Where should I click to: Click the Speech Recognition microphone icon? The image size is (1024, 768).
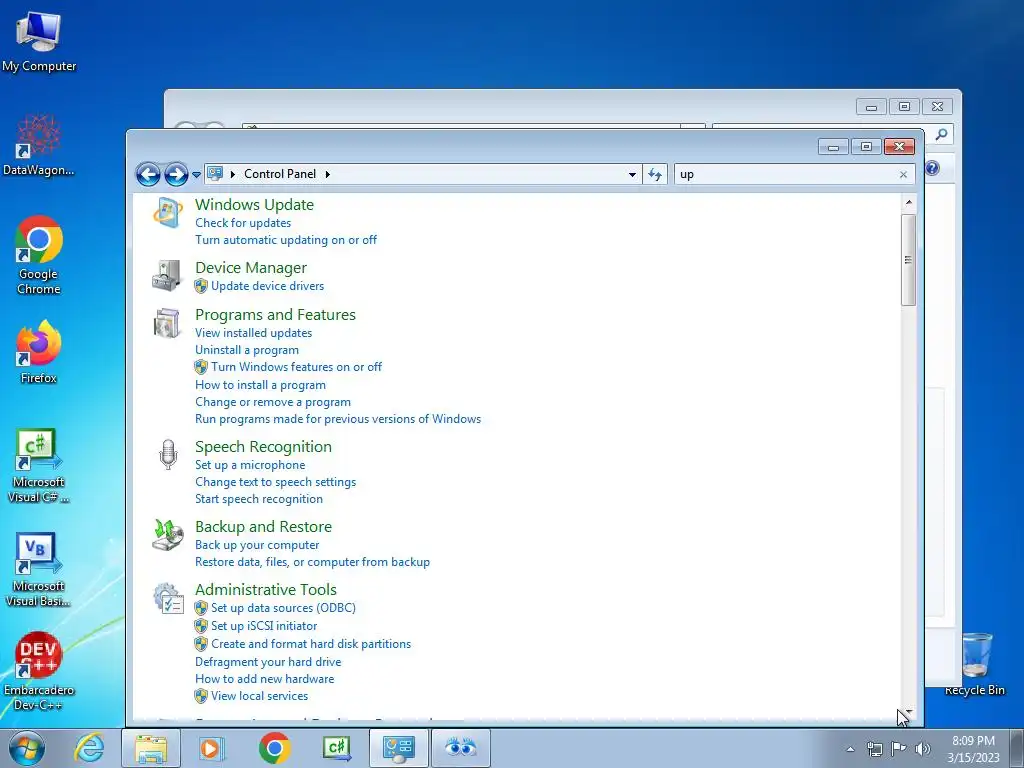(168, 455)
